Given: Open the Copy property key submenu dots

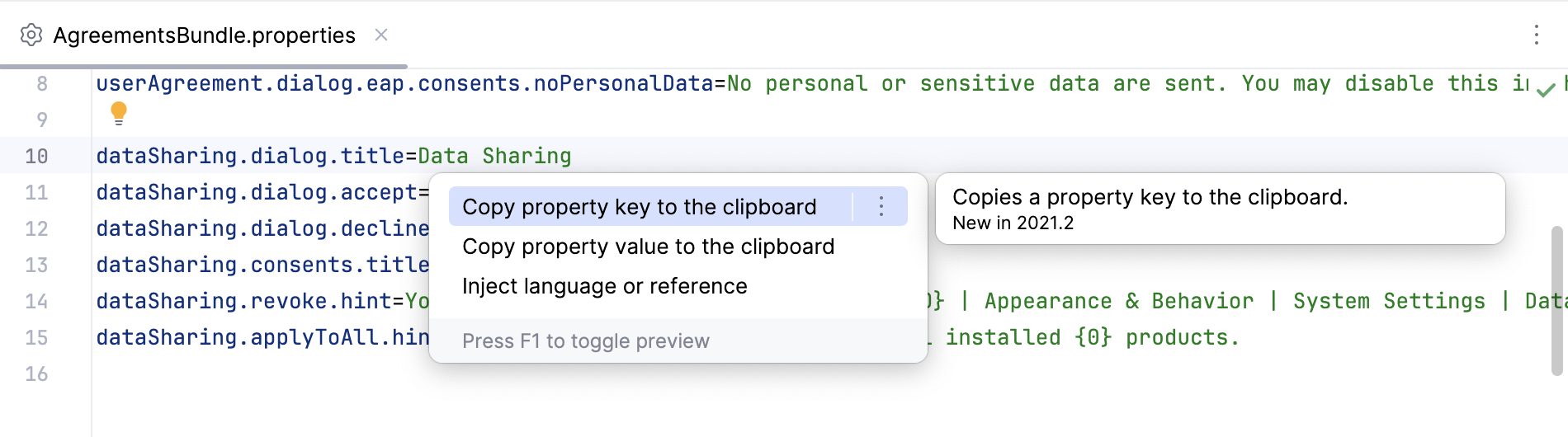Looking at the screenshot, I should tap(881, 206).
